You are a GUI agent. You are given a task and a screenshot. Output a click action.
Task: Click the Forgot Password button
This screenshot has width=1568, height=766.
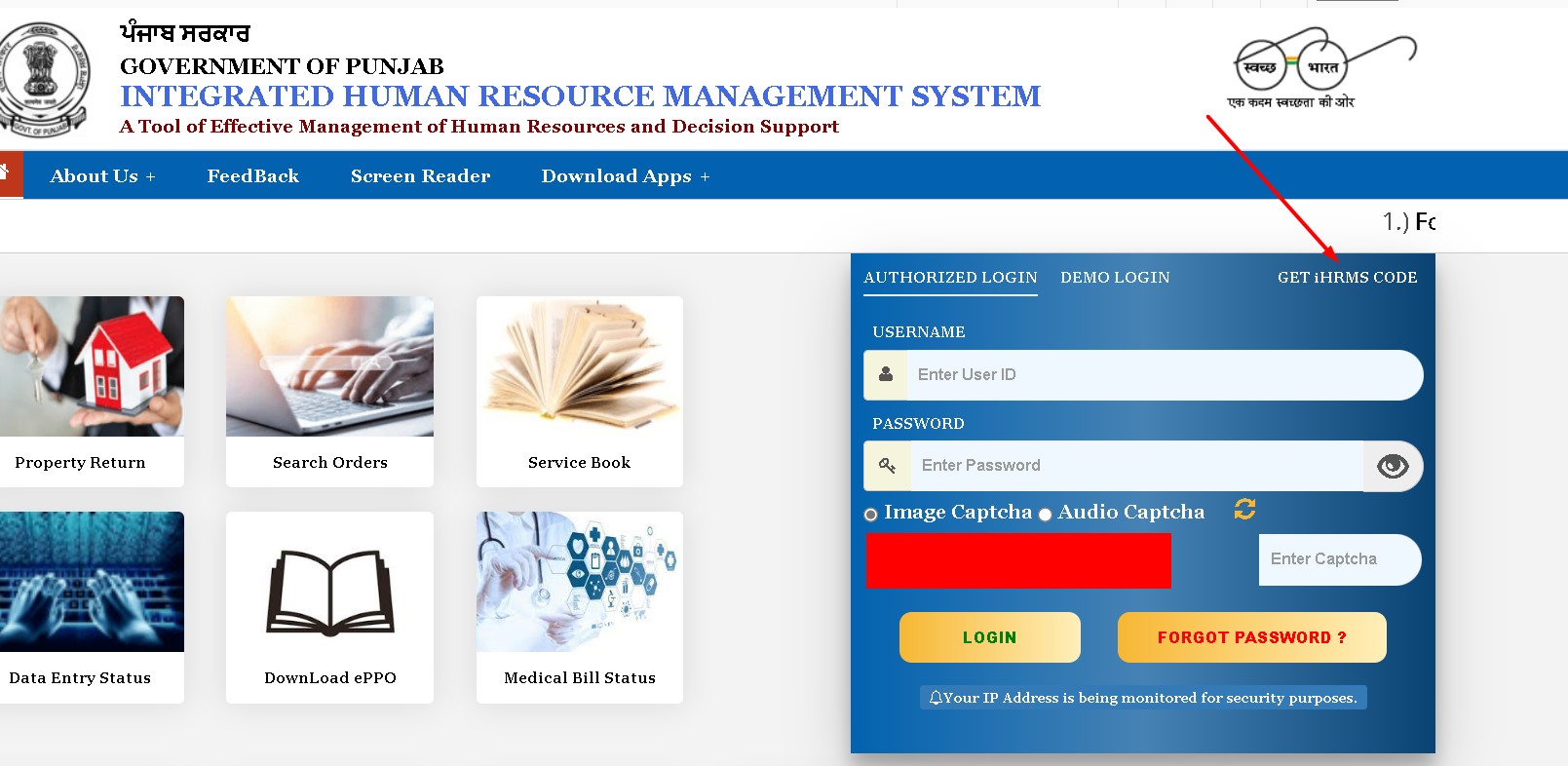[1251, 637]
